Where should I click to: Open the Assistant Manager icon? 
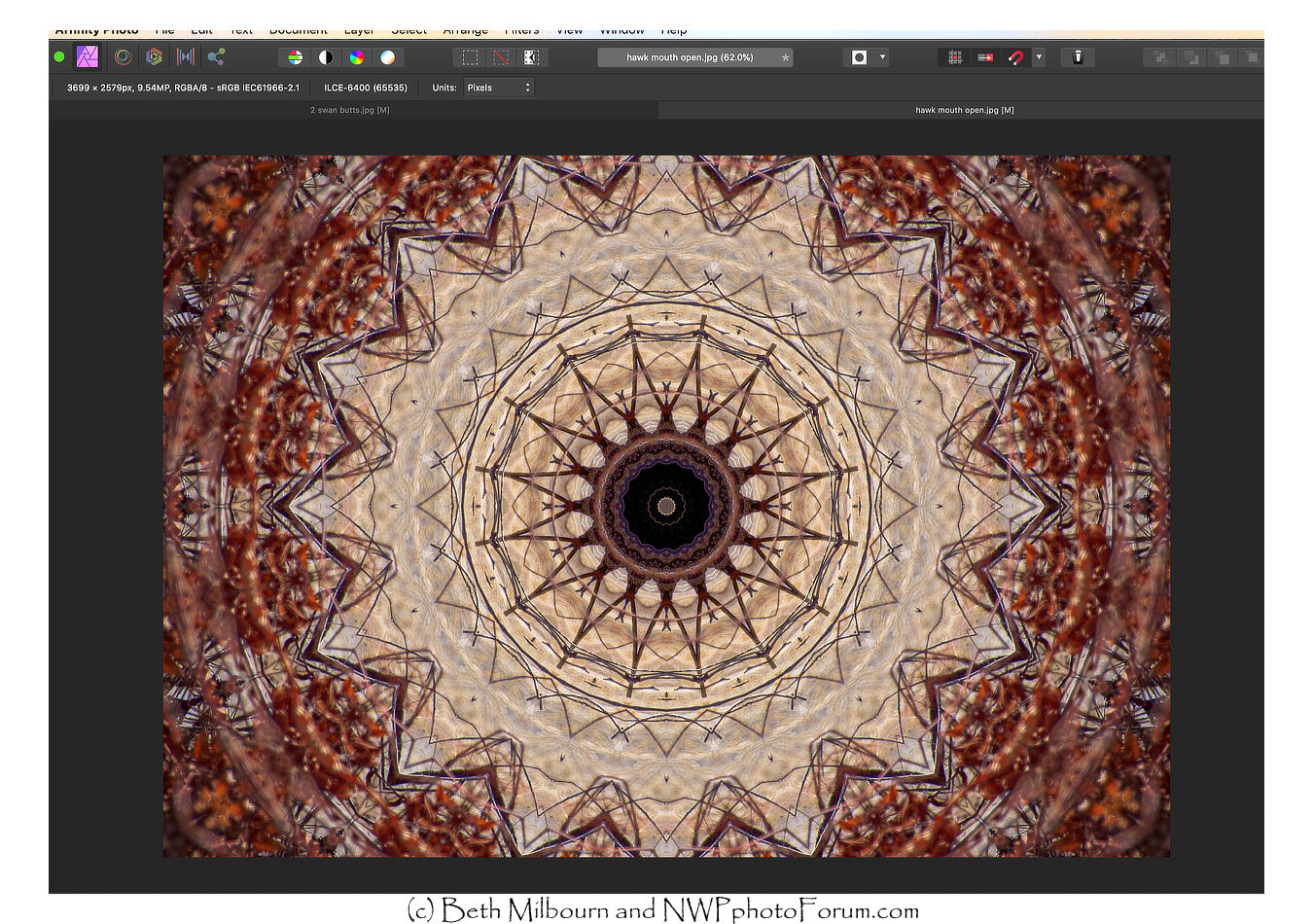pos(1078,57)
